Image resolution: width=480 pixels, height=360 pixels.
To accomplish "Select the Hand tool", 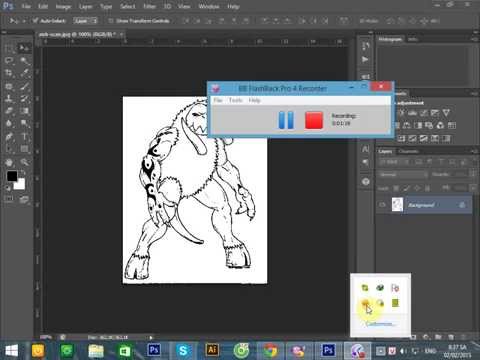I will click(9, 162).
